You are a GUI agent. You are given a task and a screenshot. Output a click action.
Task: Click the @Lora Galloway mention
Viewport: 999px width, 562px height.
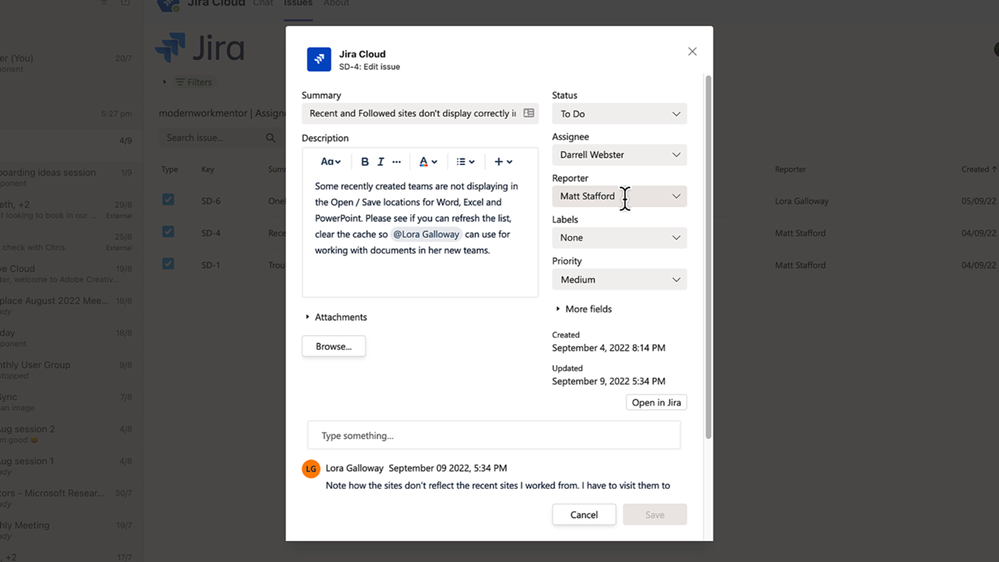pos(426,234)
